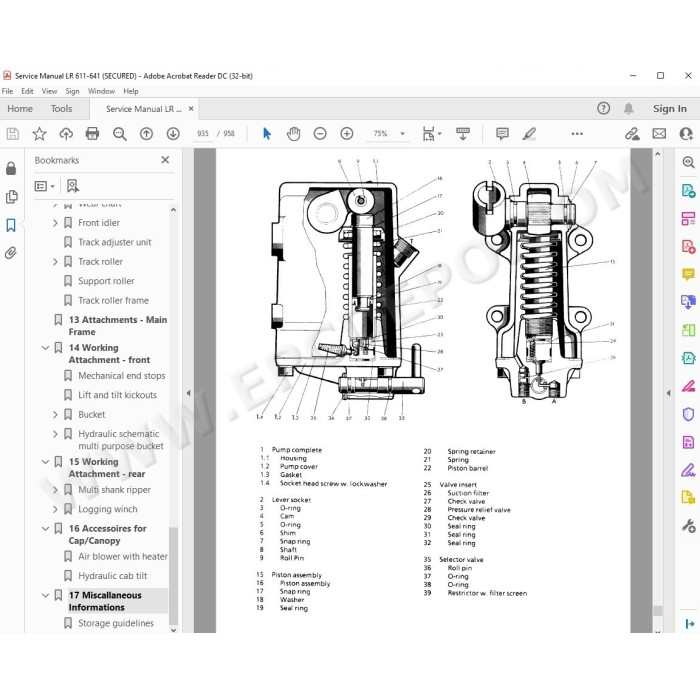Select the Highlight text pen
Viewport: 700px width, 700px height.
tap(529, 133)
